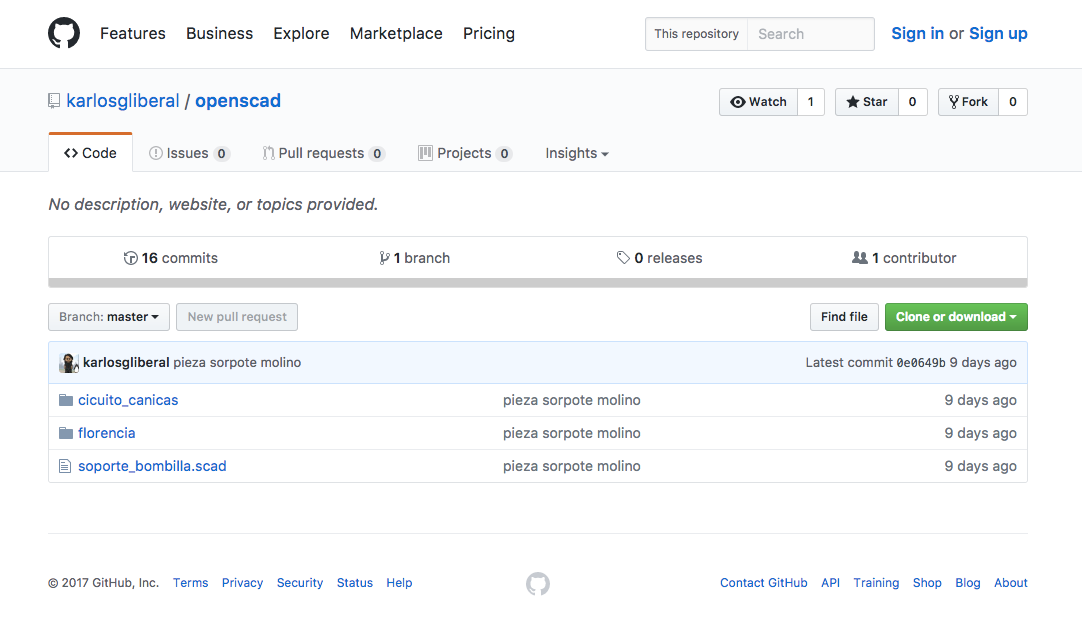Click the Search input field

pos(811,34)
